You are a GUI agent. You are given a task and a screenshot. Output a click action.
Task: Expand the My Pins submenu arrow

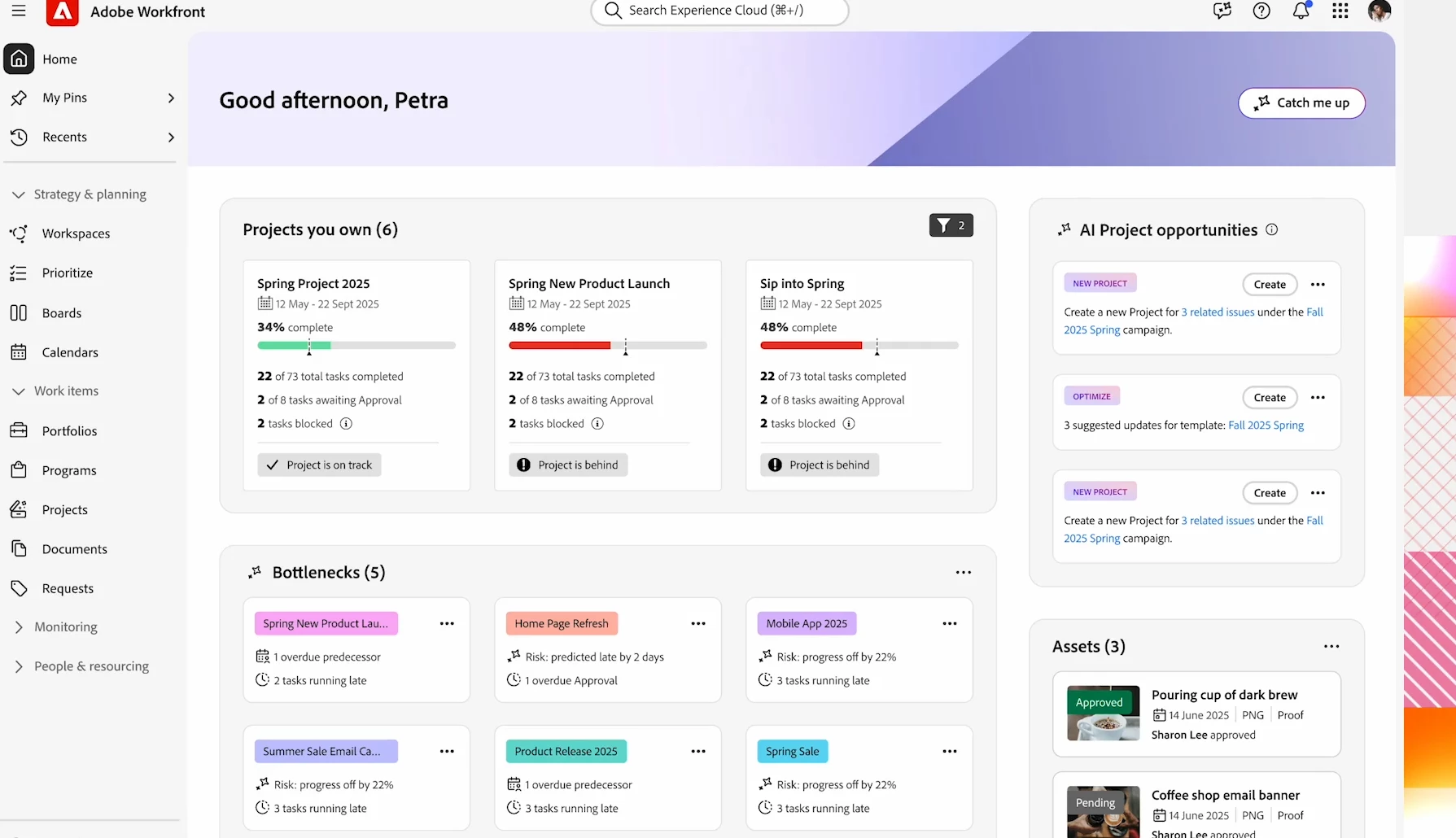click(171, 98)
